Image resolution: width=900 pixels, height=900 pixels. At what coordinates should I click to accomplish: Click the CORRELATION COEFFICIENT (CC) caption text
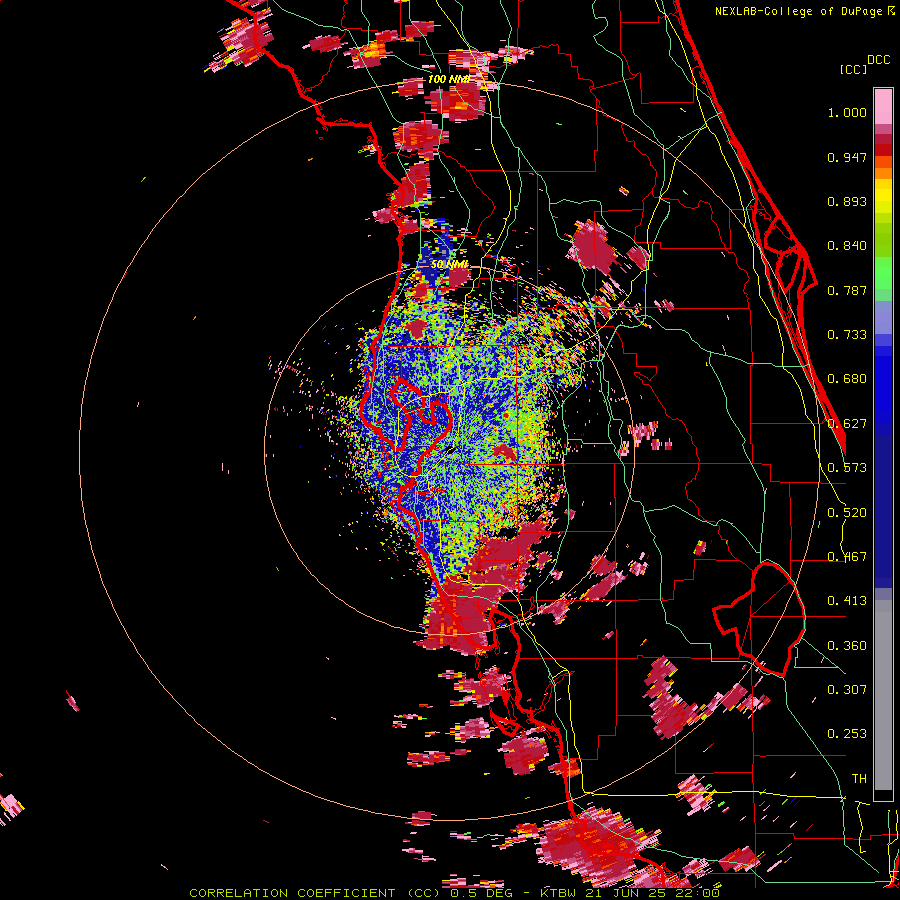point(316,893)
